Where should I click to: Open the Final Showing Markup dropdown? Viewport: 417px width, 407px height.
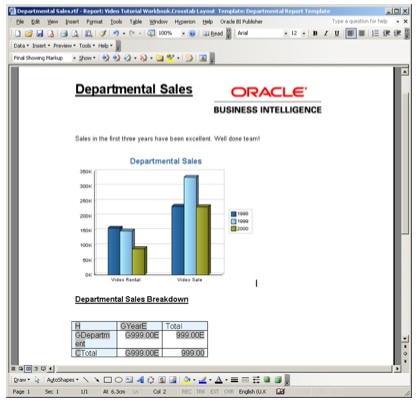[74, 58]
